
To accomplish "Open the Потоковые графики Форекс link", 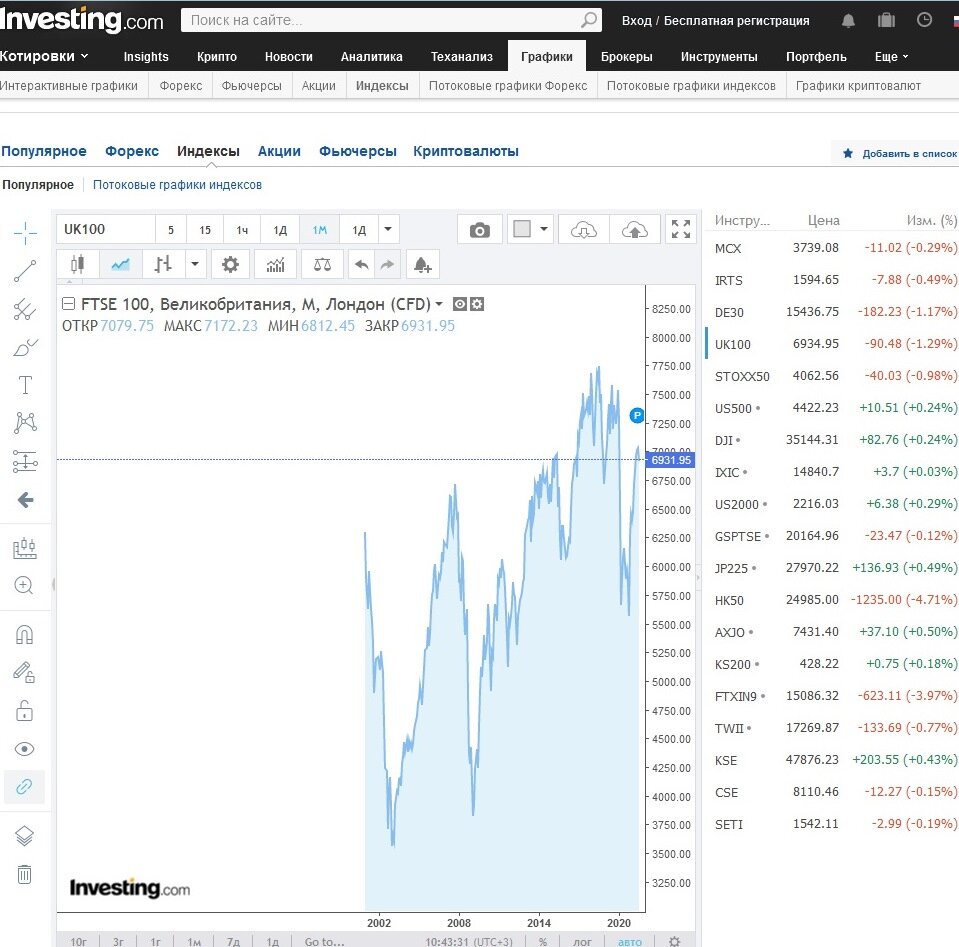I will click(508, 86).
